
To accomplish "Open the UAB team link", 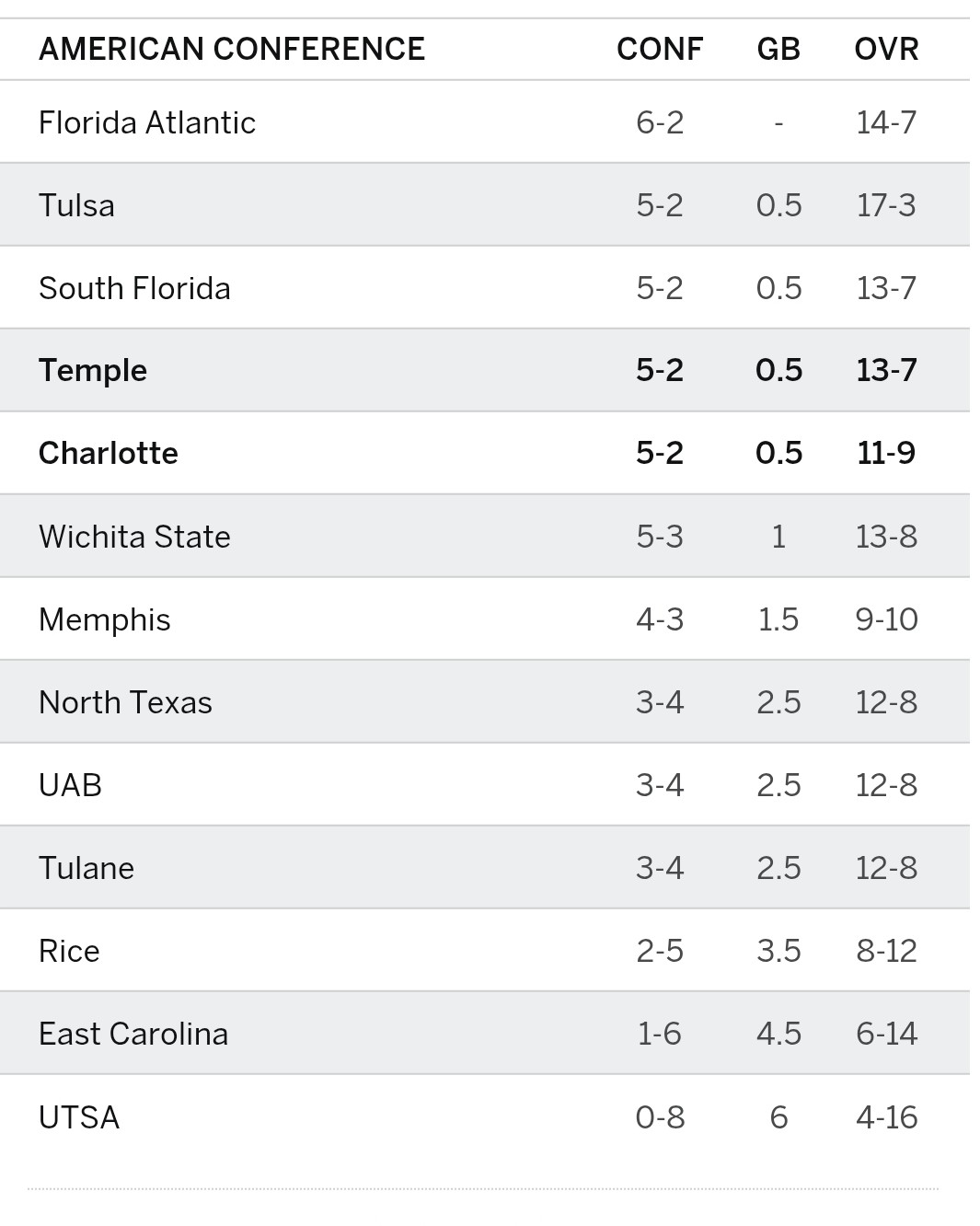I will [x=70, y=785].
